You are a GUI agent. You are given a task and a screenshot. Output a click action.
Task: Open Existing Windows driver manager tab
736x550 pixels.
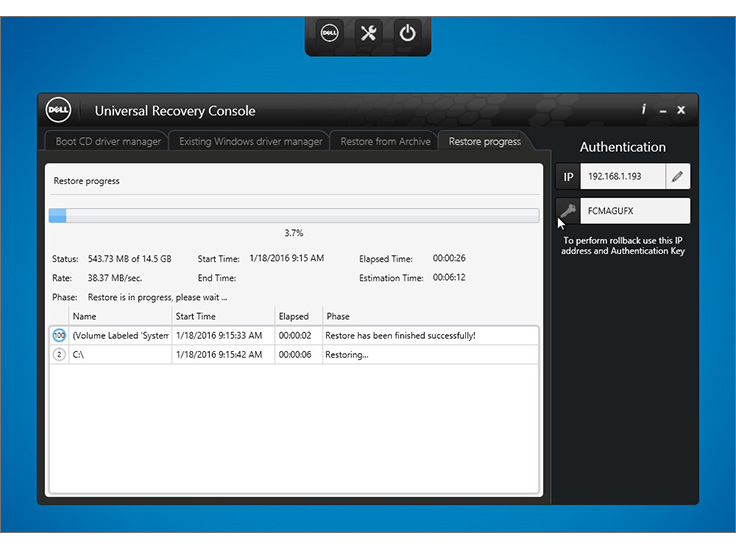pyautogui.click(x=250, y=141)
